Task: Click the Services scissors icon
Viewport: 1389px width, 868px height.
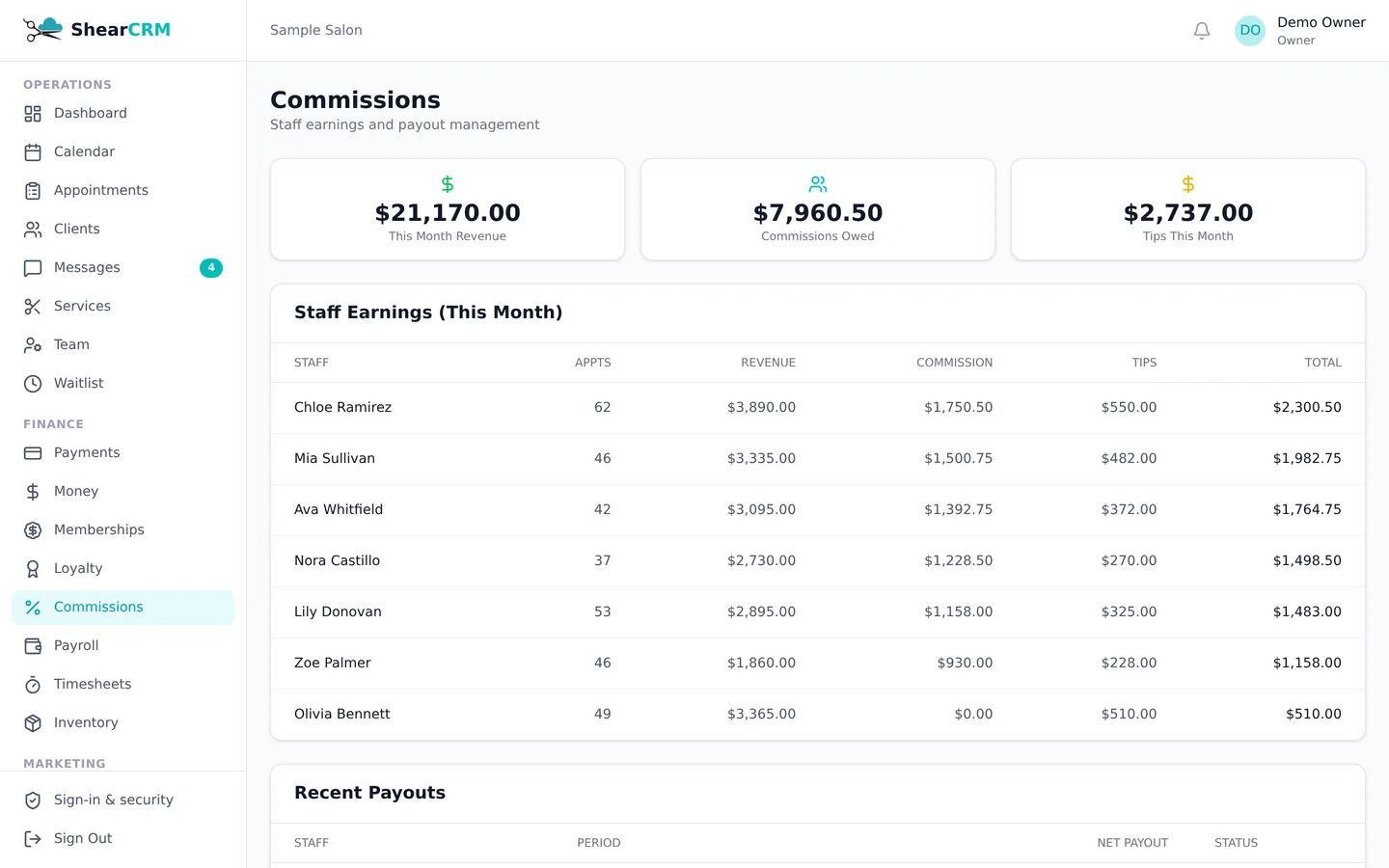Action: (x=33, y=307)
